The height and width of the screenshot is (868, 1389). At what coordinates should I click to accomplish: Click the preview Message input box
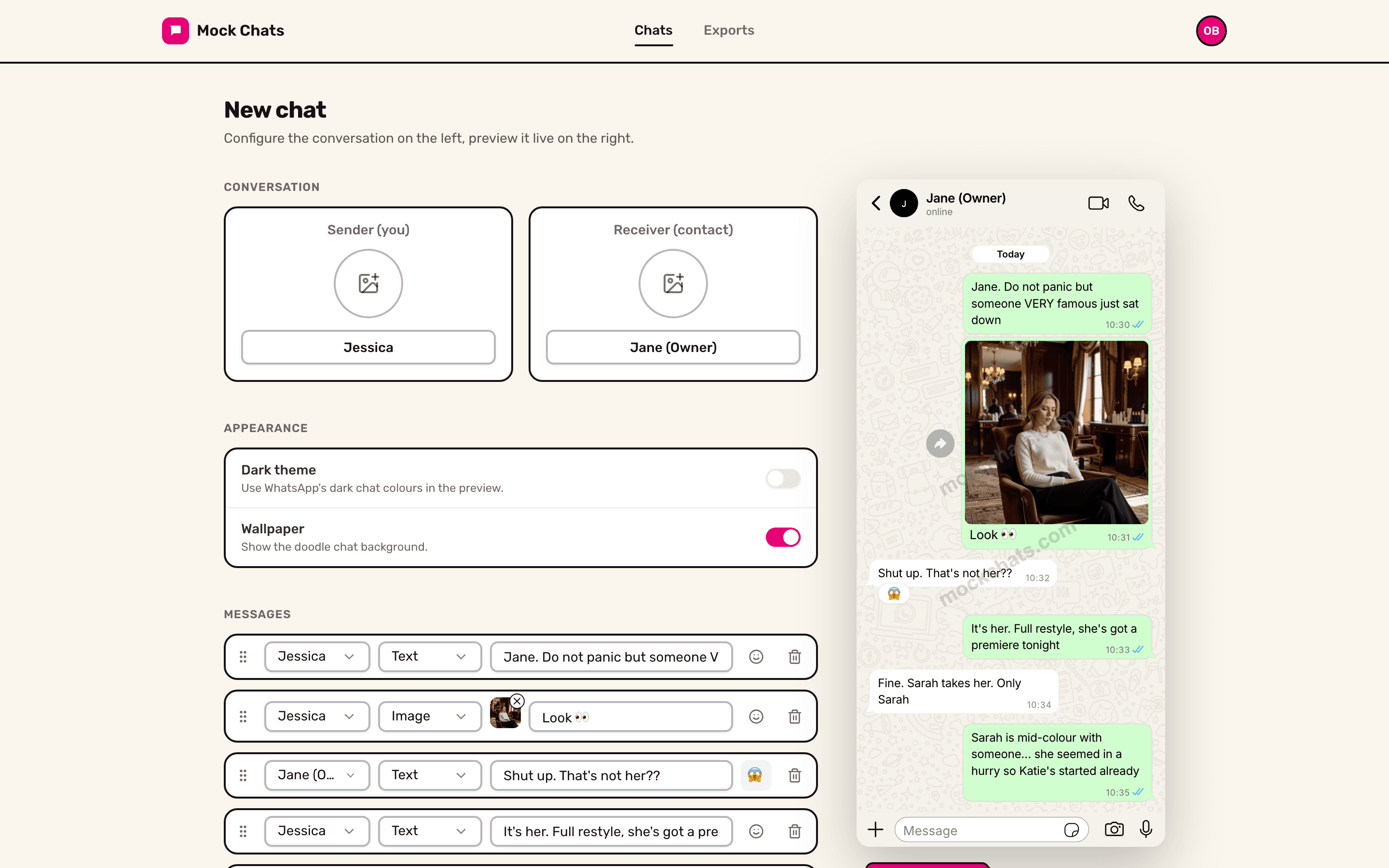point(991,830)
